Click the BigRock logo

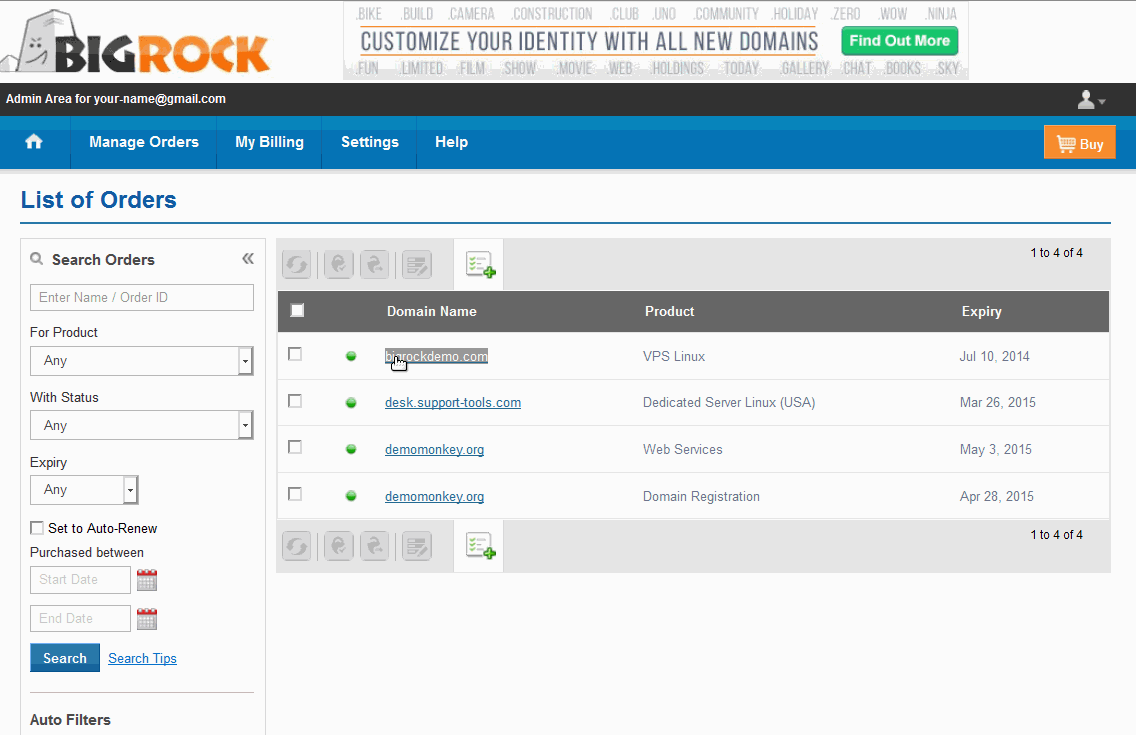pos(136,43)
